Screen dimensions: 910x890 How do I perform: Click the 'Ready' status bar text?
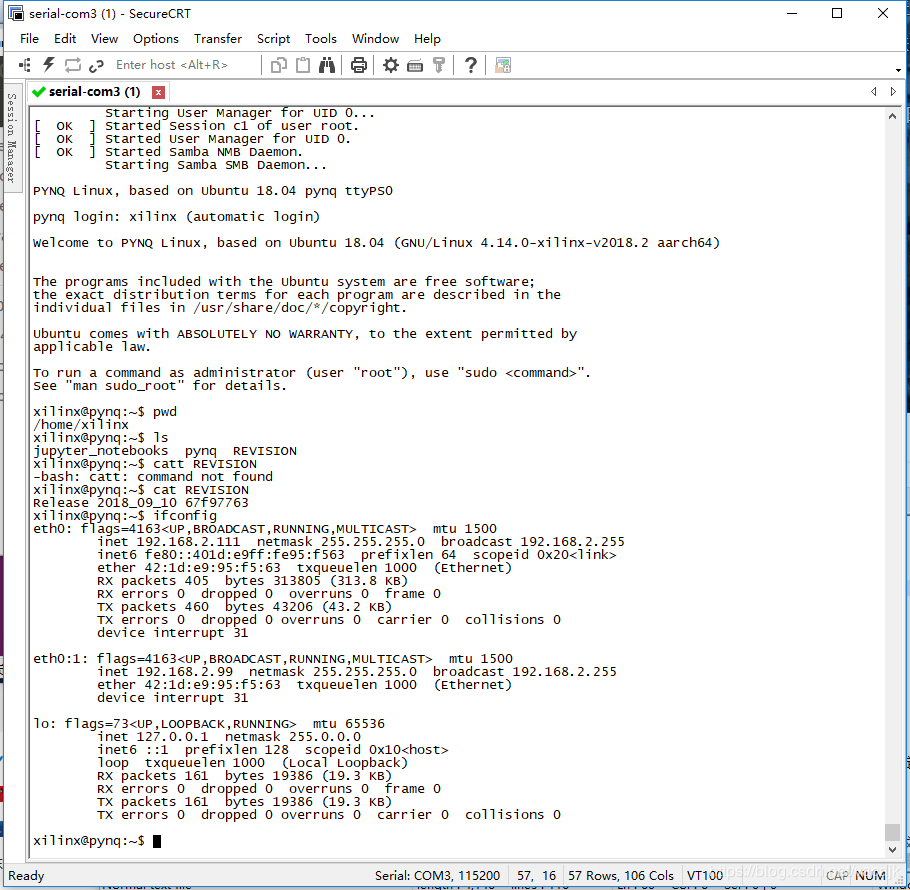coord(26,875)
